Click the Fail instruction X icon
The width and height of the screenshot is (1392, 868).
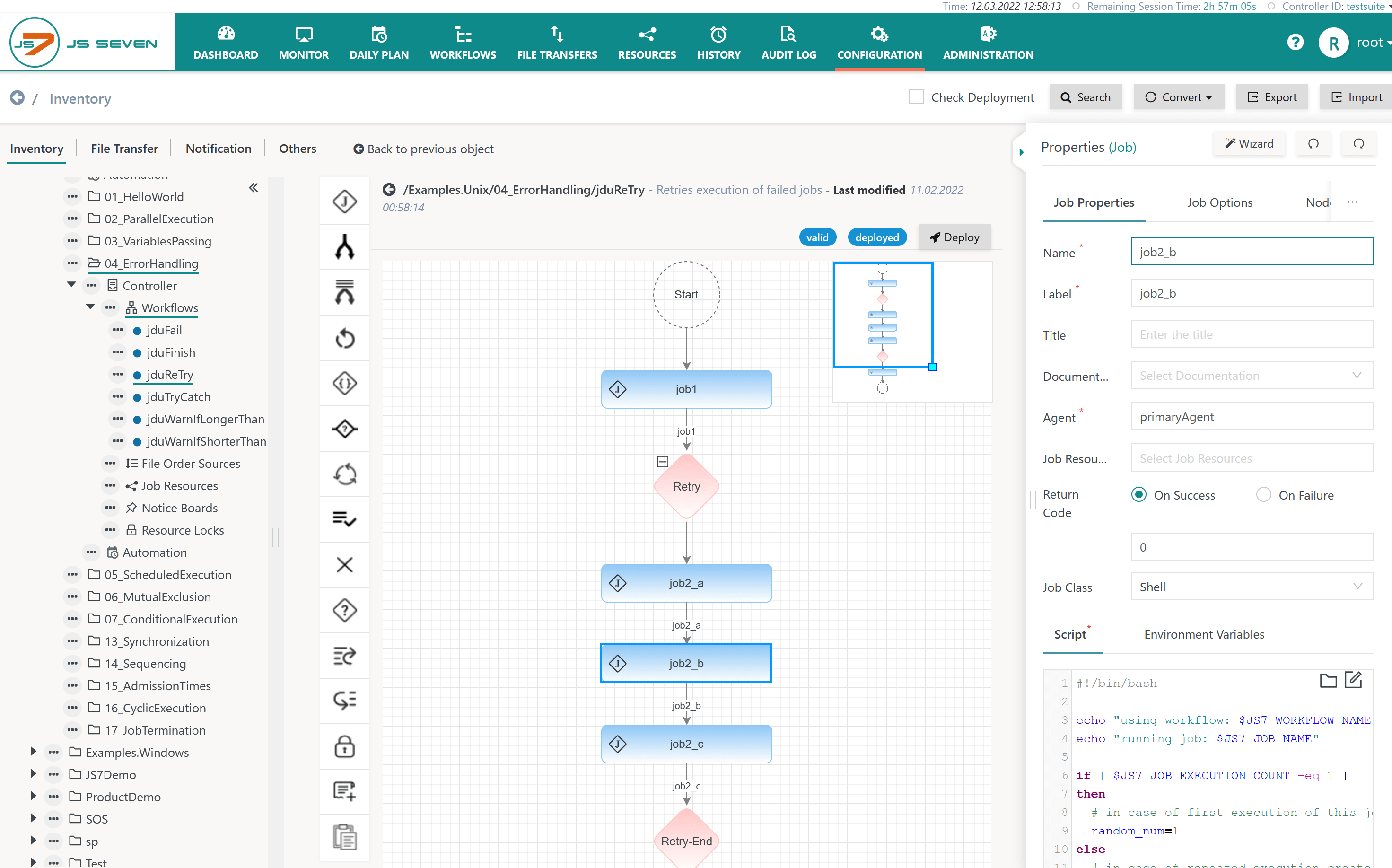point(344,565)
